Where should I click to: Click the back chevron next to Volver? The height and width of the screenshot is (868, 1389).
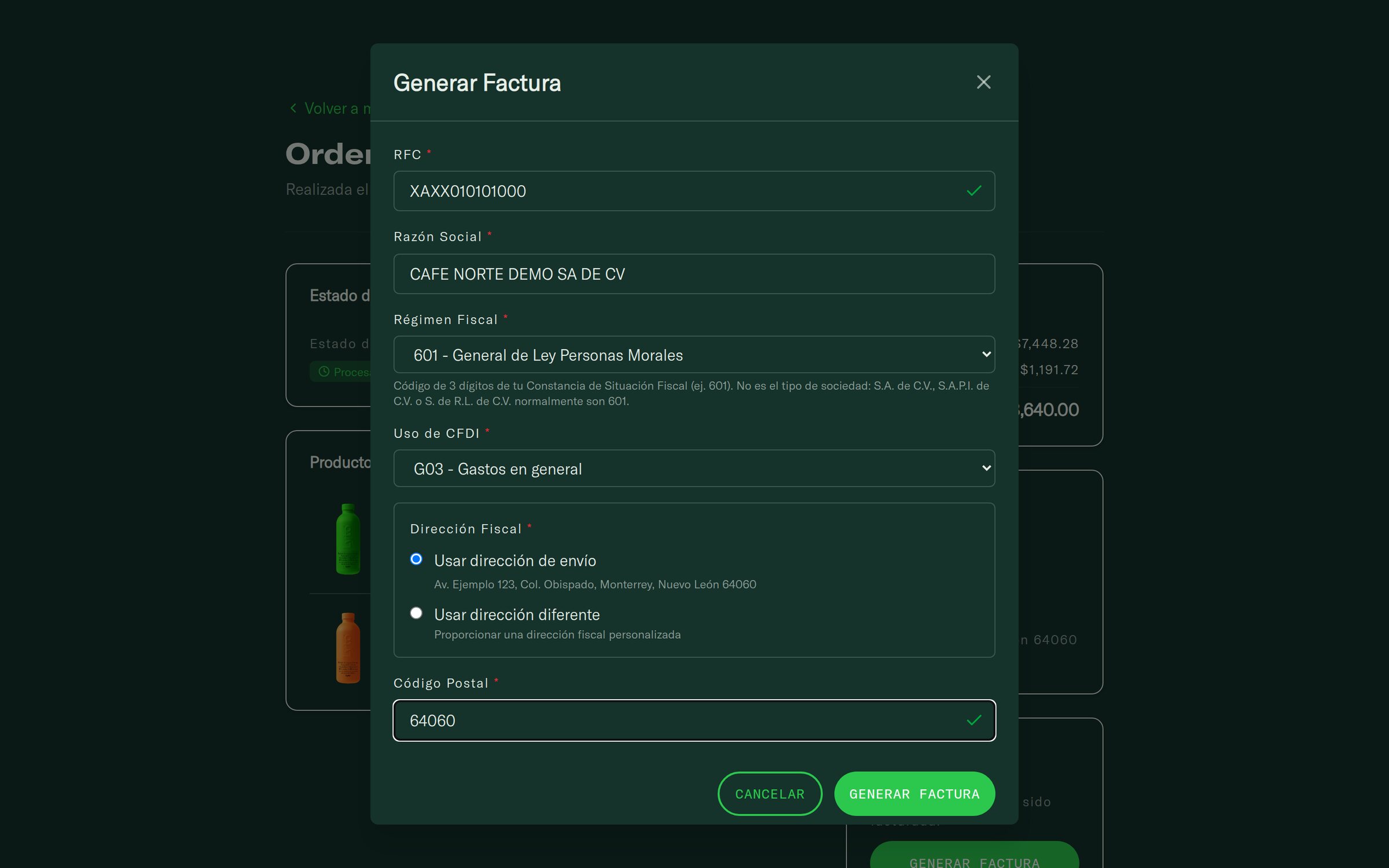click(293, 108)
